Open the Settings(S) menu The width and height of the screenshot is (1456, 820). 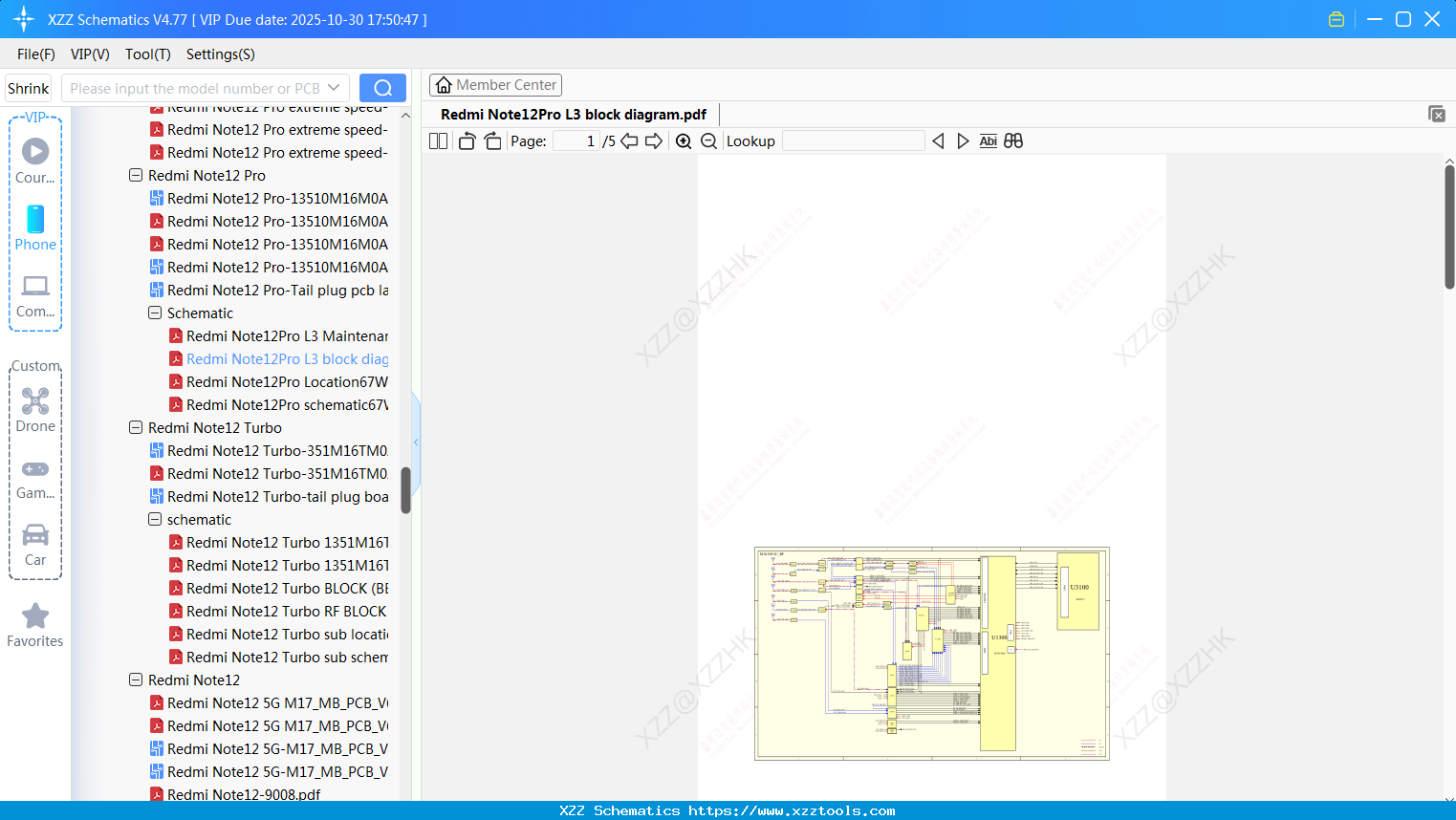click(219, 54)
